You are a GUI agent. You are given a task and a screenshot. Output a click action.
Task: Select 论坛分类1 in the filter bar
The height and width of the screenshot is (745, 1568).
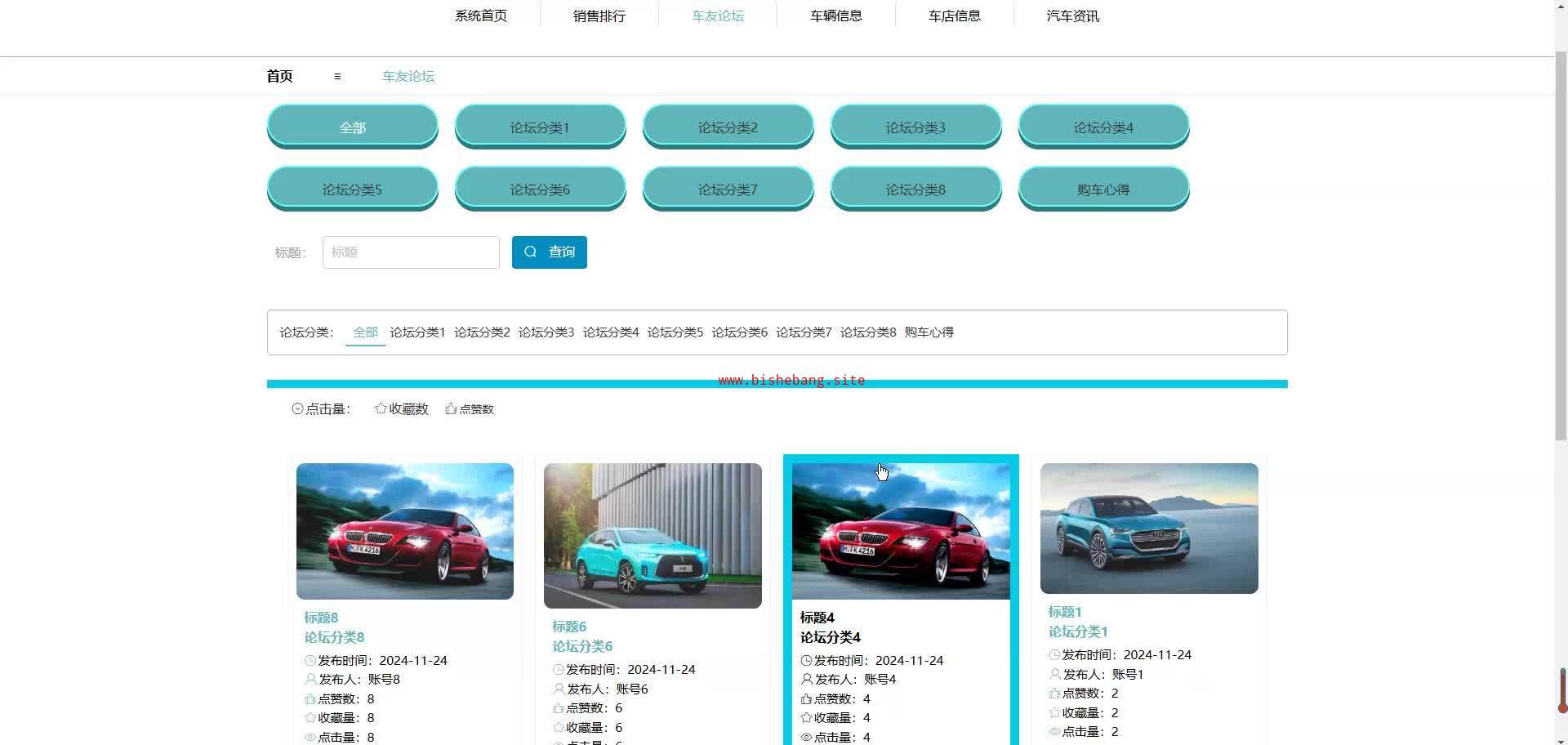(417, 332)
